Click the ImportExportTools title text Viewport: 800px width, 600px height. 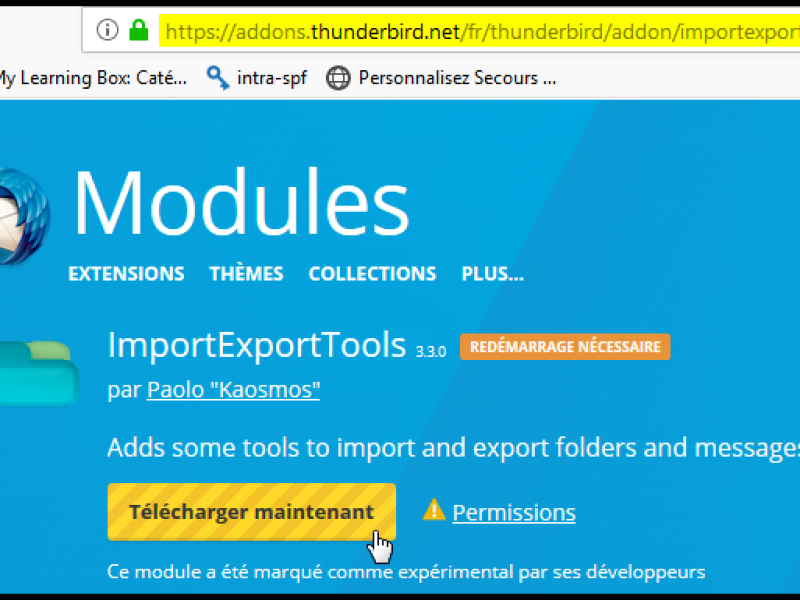click(x=257, y=345)
